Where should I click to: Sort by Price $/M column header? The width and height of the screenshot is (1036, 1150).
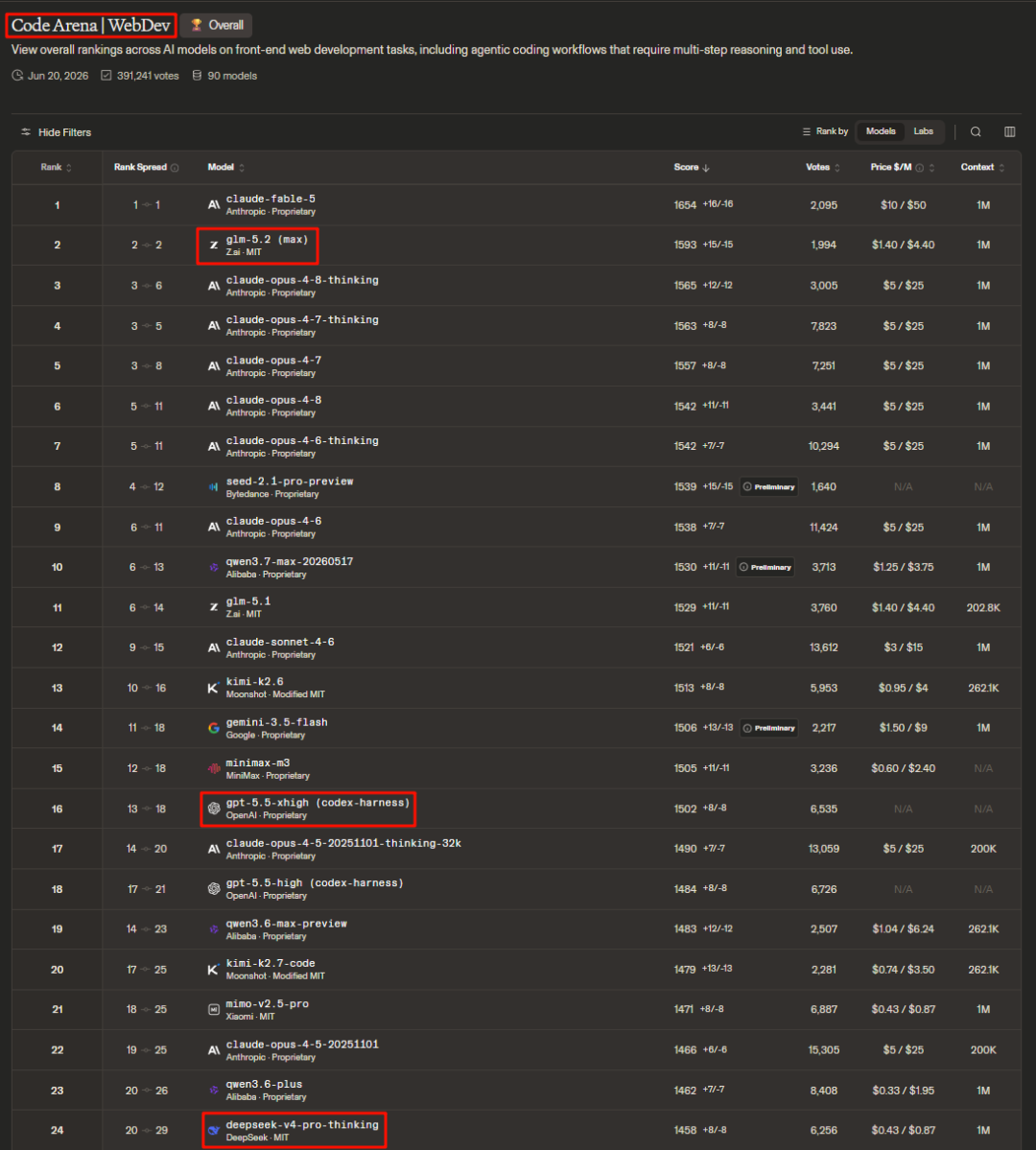point(903,167)
